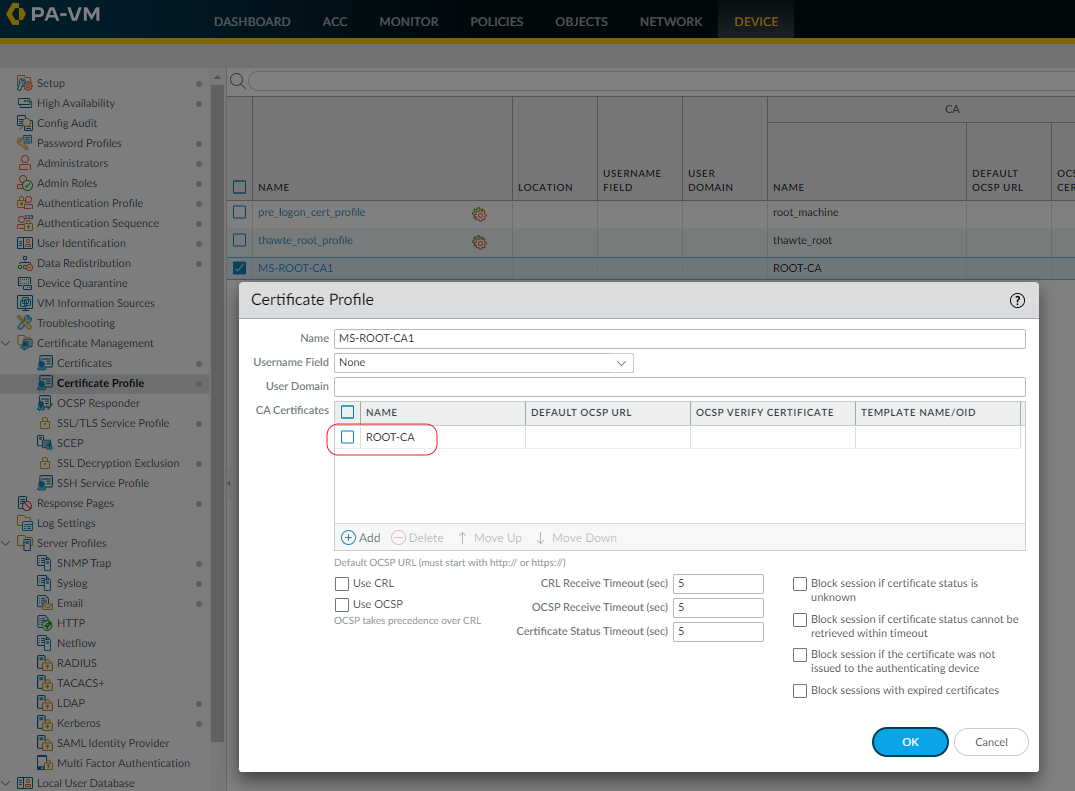Click the gear icon beside thawte_root_profile
This screenshot has width=1075, height=791.
480,242
